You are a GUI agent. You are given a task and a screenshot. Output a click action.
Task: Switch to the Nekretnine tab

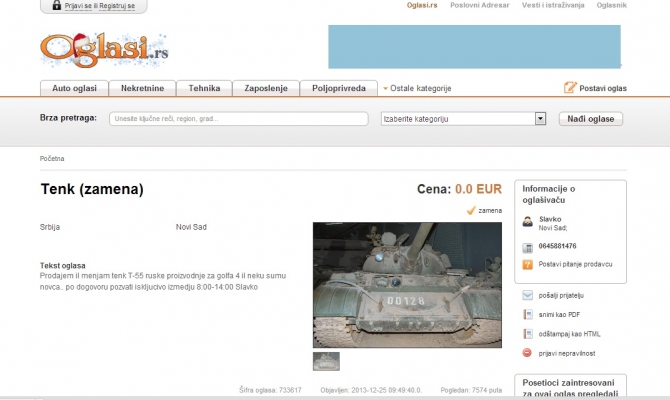[x=142, y=88]
